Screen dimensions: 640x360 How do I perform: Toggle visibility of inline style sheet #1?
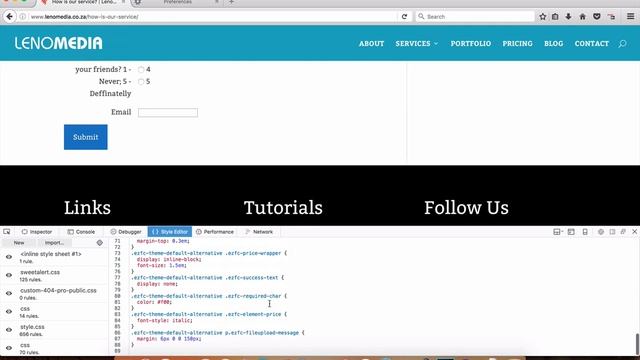point(9,257)
